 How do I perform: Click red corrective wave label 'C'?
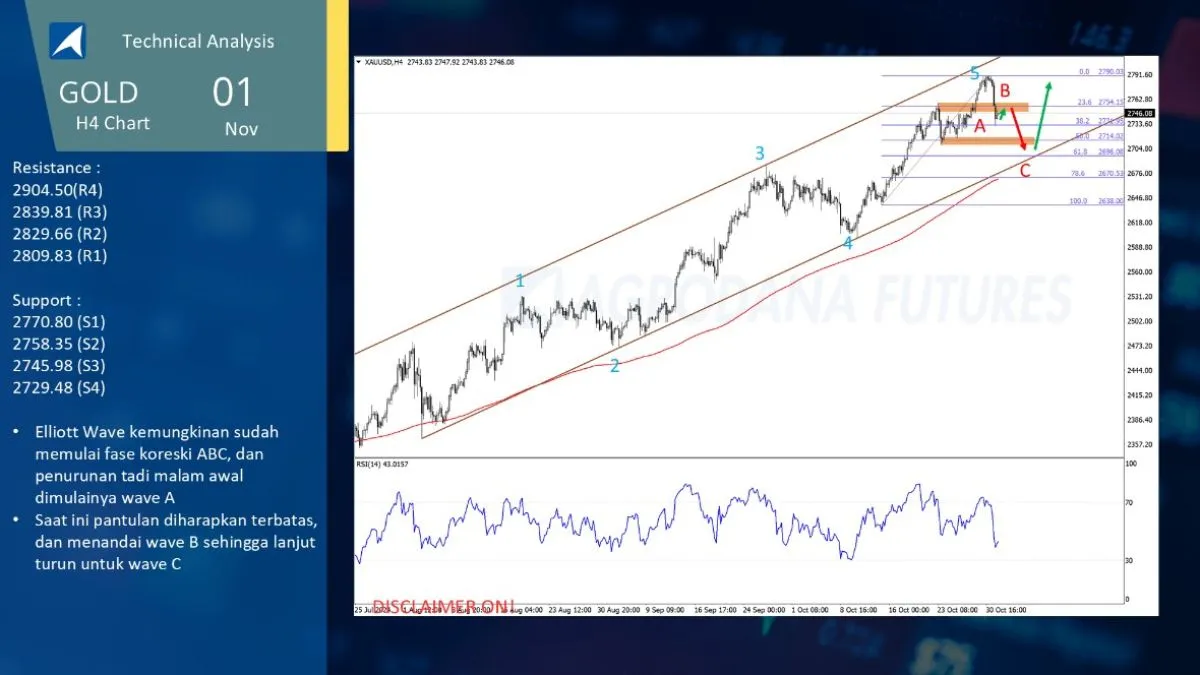(x=1025, y=171)
